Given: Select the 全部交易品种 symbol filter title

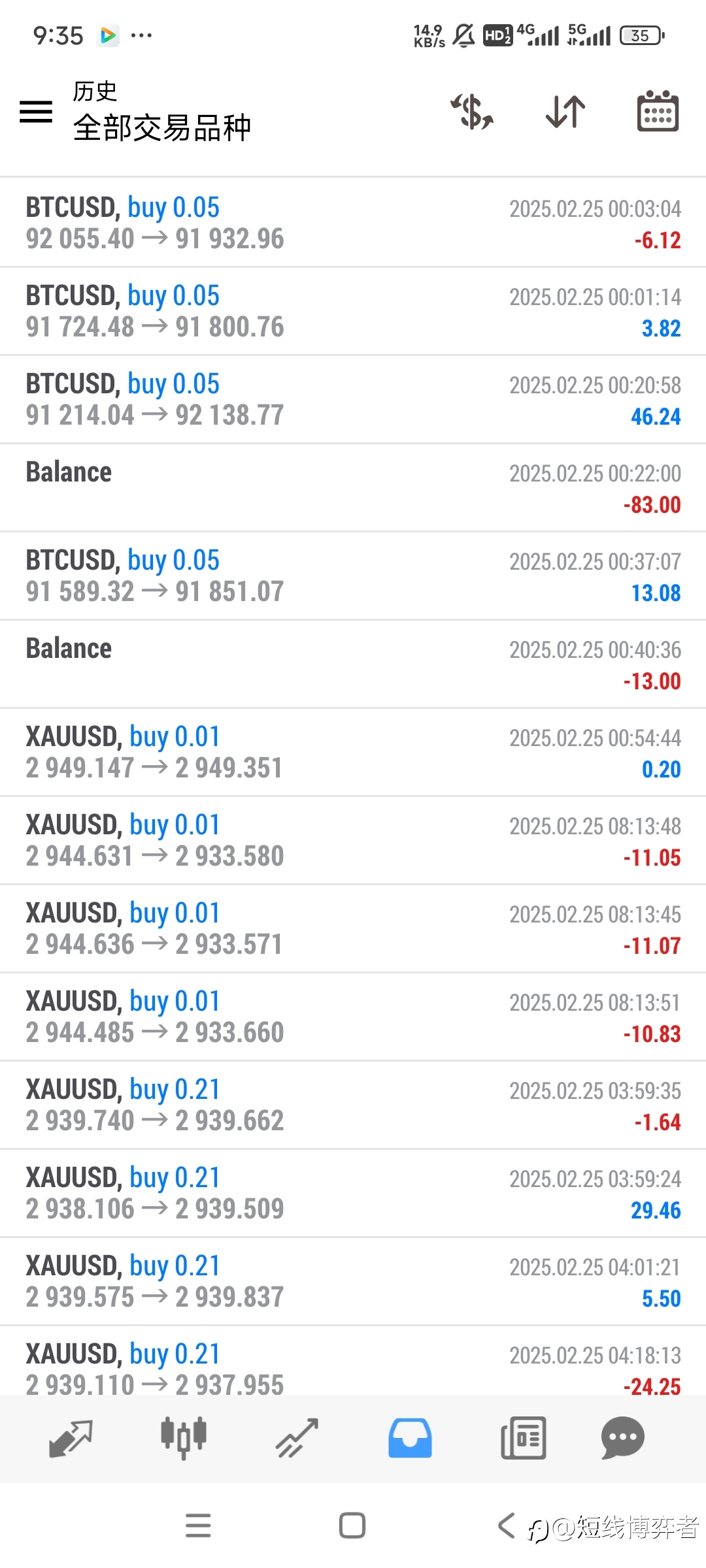Looking at the screenshot, I should (x=161, y=128).
